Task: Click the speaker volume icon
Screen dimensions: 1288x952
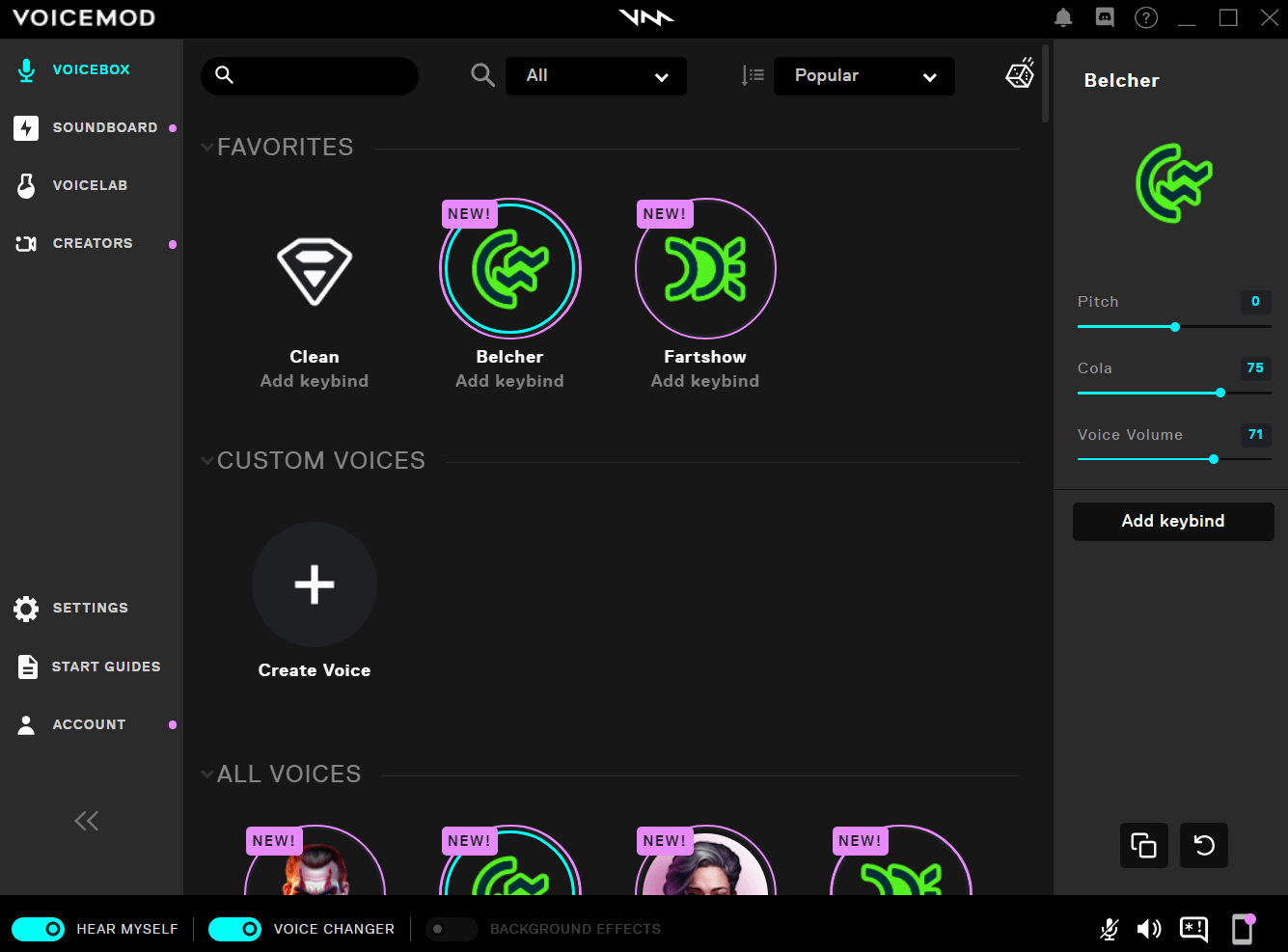Action: [x=1149, y=929]
